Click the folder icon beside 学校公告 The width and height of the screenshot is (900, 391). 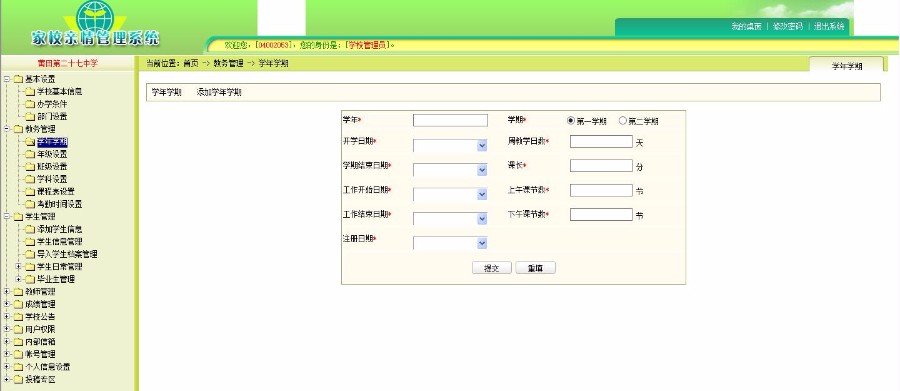[x=18, y=316]
